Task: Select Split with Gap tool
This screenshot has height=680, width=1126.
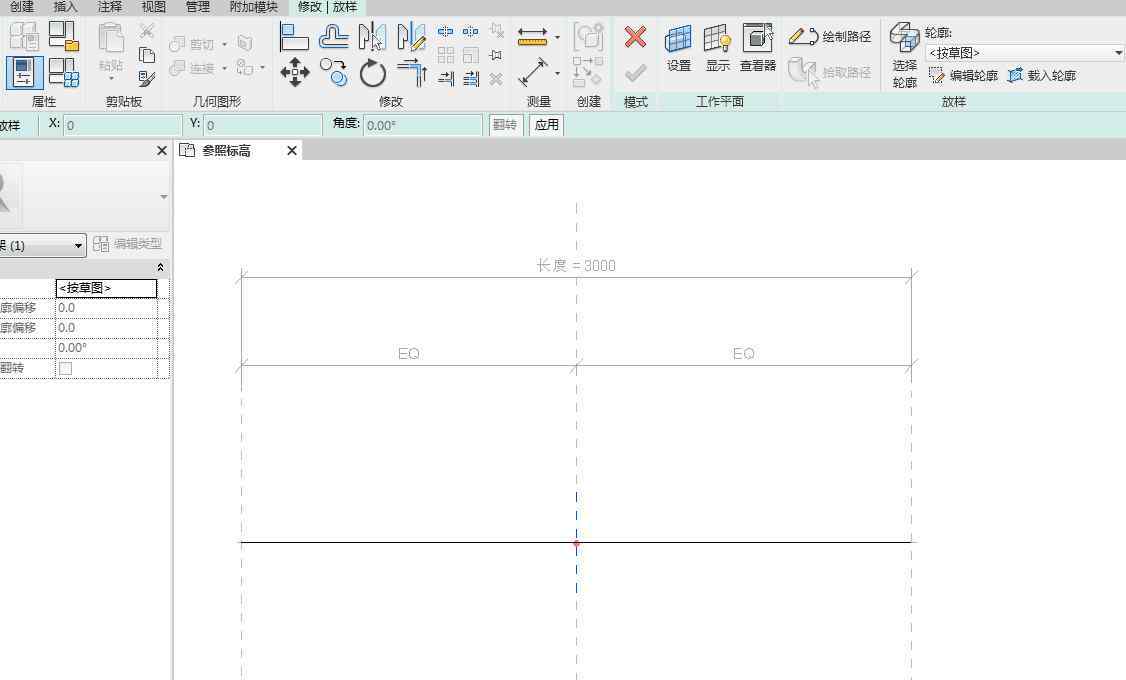Action: (x=470, y=31)
